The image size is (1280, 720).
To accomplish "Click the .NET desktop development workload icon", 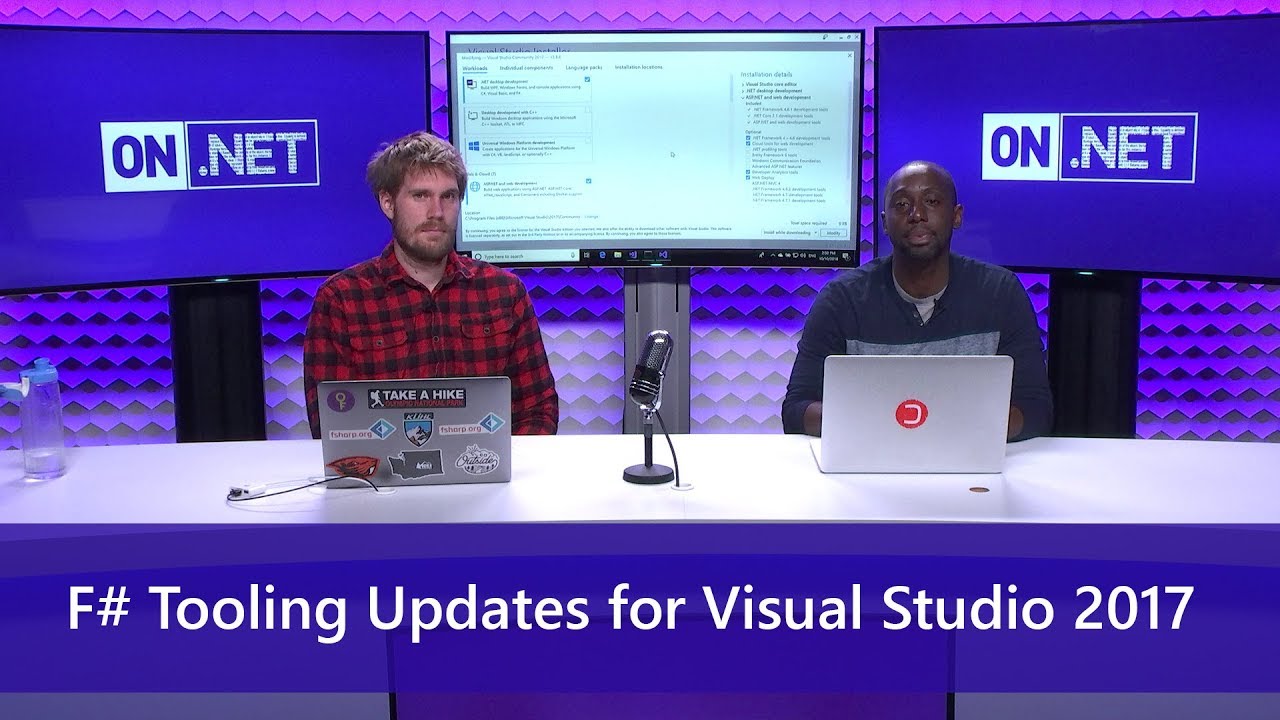I will coord(471,84).
